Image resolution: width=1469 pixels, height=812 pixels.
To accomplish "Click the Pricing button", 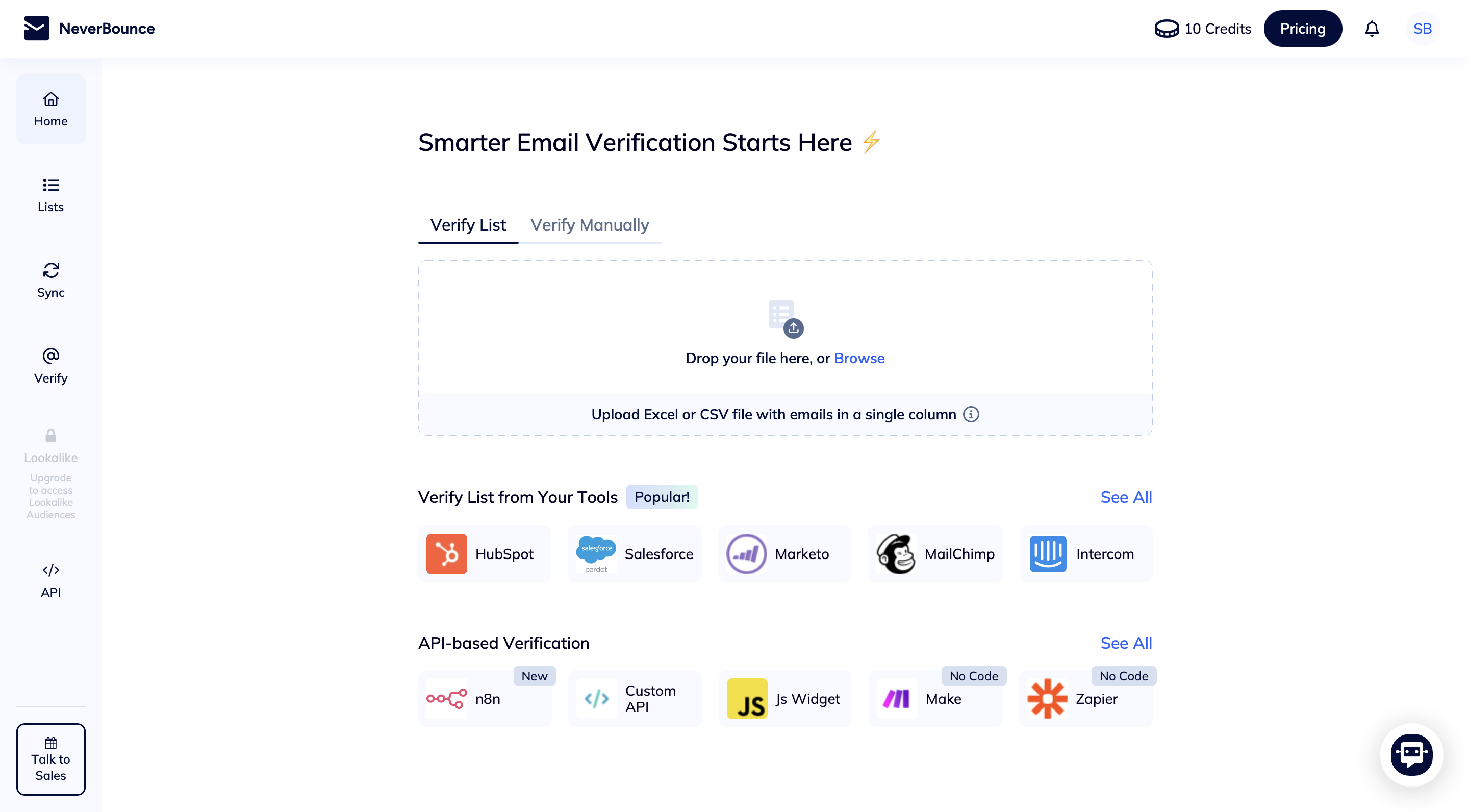I will [x=1303, y=29].
